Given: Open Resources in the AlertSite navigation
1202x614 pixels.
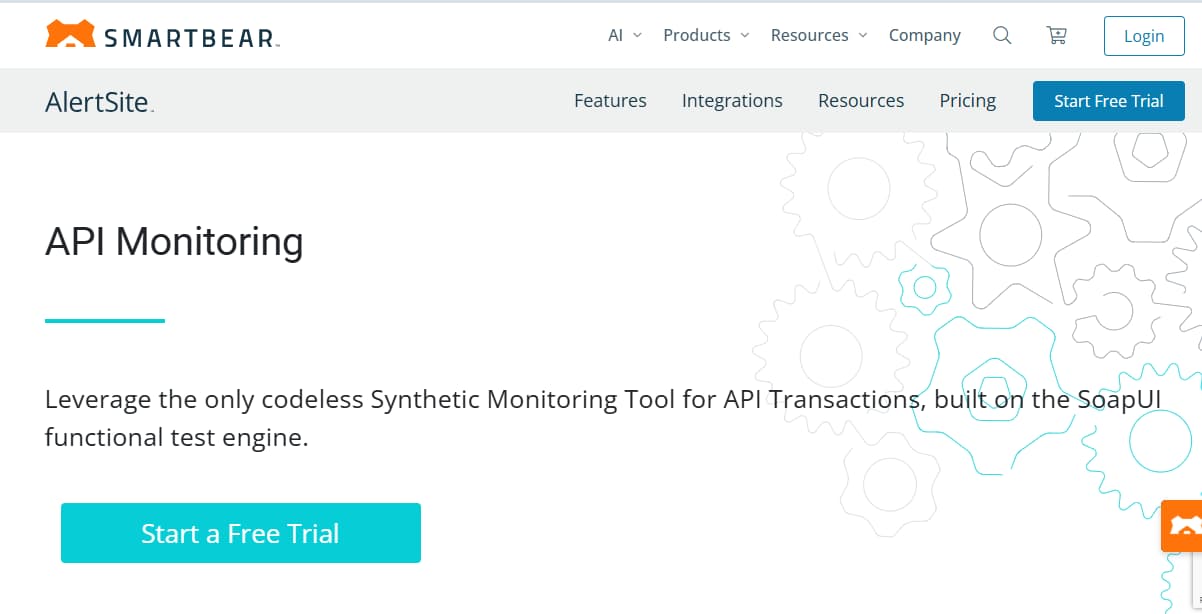Looking at the screenshot, I should click(x=861, y=100).
